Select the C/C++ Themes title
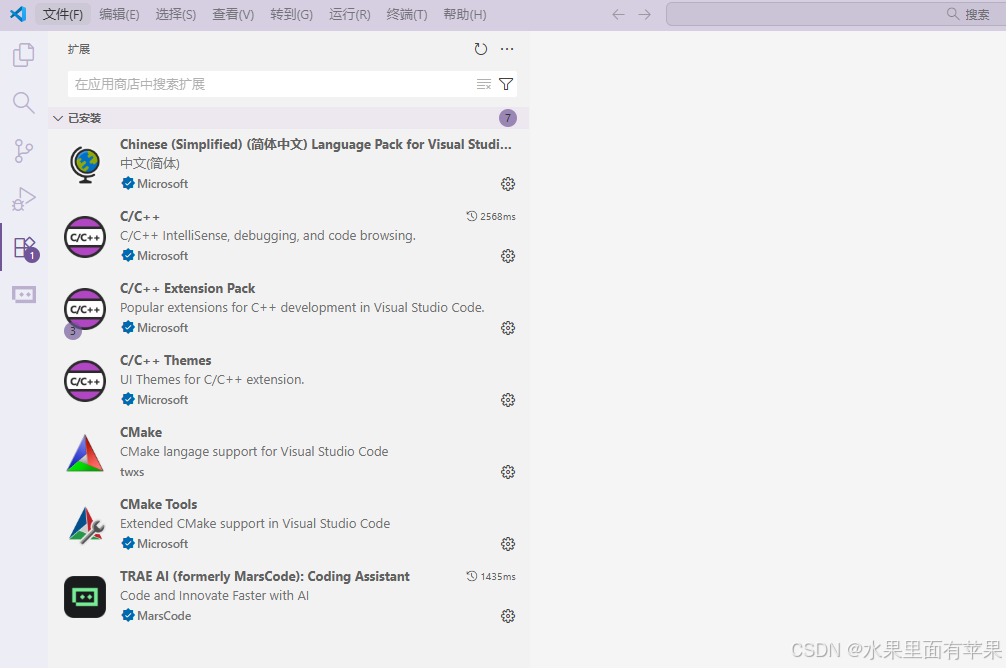Image resolution: width=1006 pixels, height=668 pixels. (x=166, y=360)
